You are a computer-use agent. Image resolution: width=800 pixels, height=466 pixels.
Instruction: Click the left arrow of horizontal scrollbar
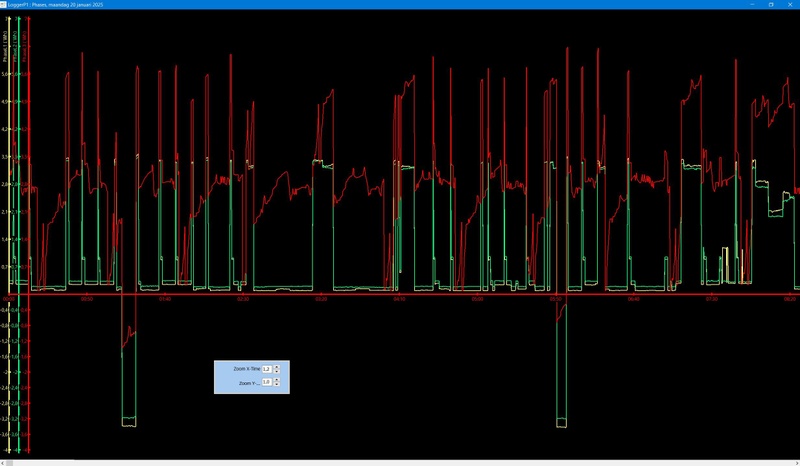click(3, 463)
